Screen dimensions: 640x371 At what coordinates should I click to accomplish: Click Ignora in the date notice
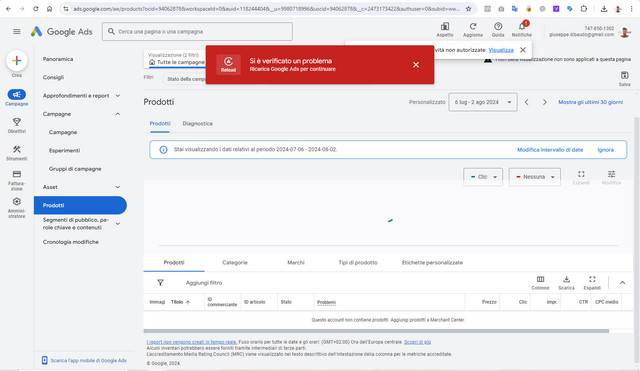[x=606, y=150]
